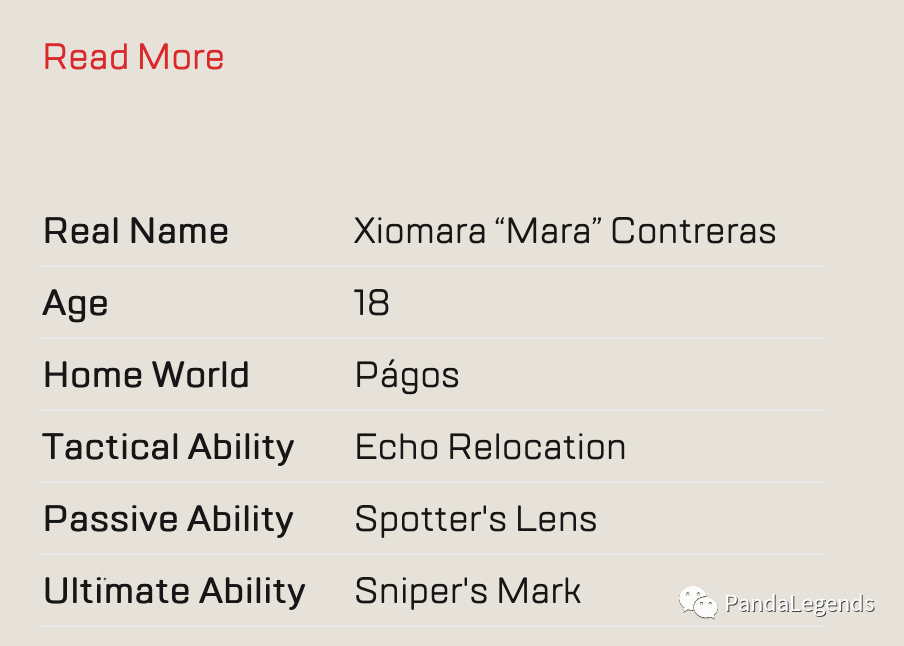This screenshot has width=904, height=646.
Task: Select the Real Name label
Action: 136,231
